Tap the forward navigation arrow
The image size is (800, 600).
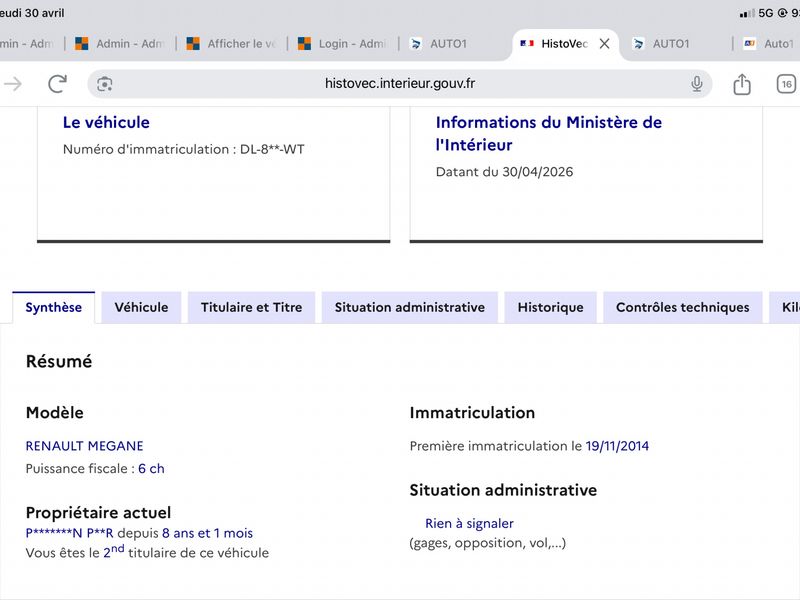click(13, 84)
